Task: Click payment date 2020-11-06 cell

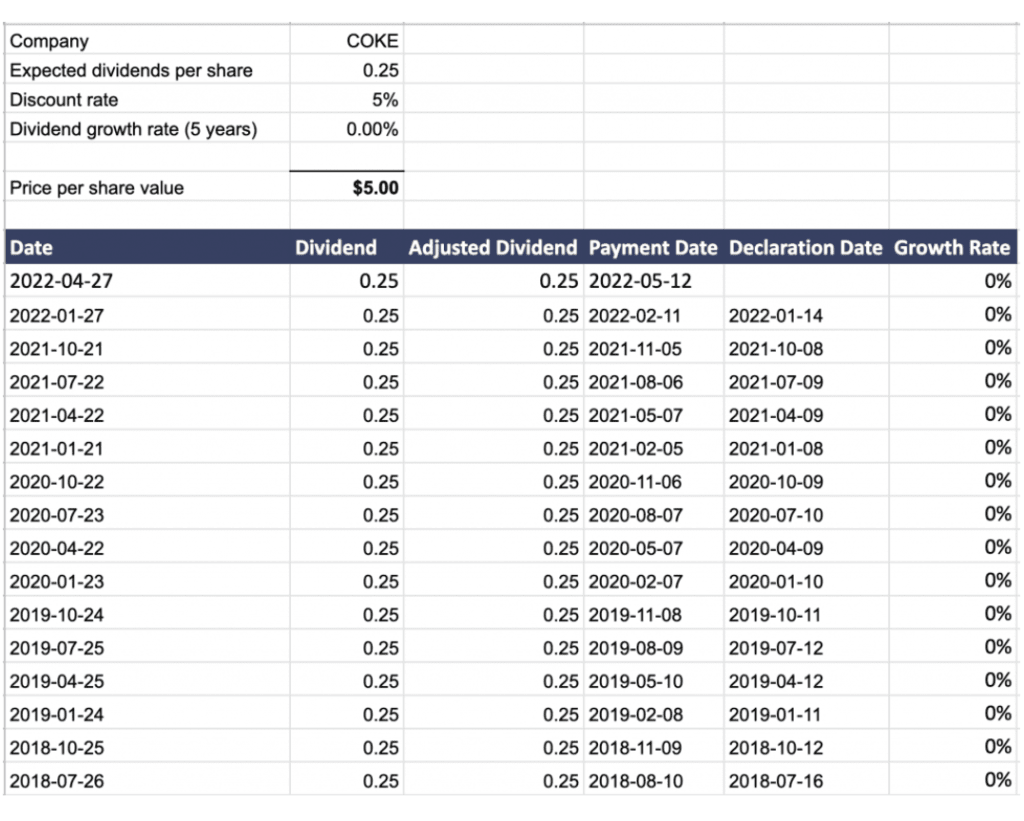Action: [635, 482]
